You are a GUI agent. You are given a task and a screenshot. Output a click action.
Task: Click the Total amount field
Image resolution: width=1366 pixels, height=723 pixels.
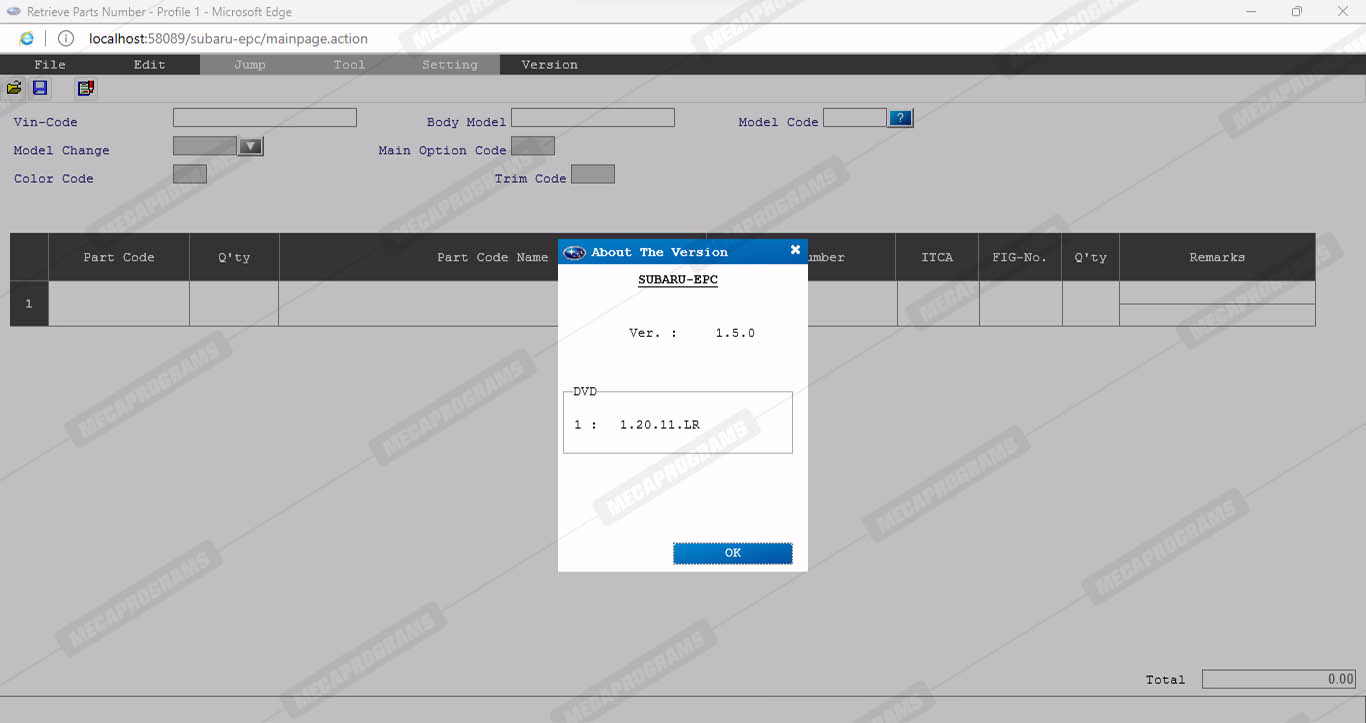pyautogui.click(x=1279, y=679)
